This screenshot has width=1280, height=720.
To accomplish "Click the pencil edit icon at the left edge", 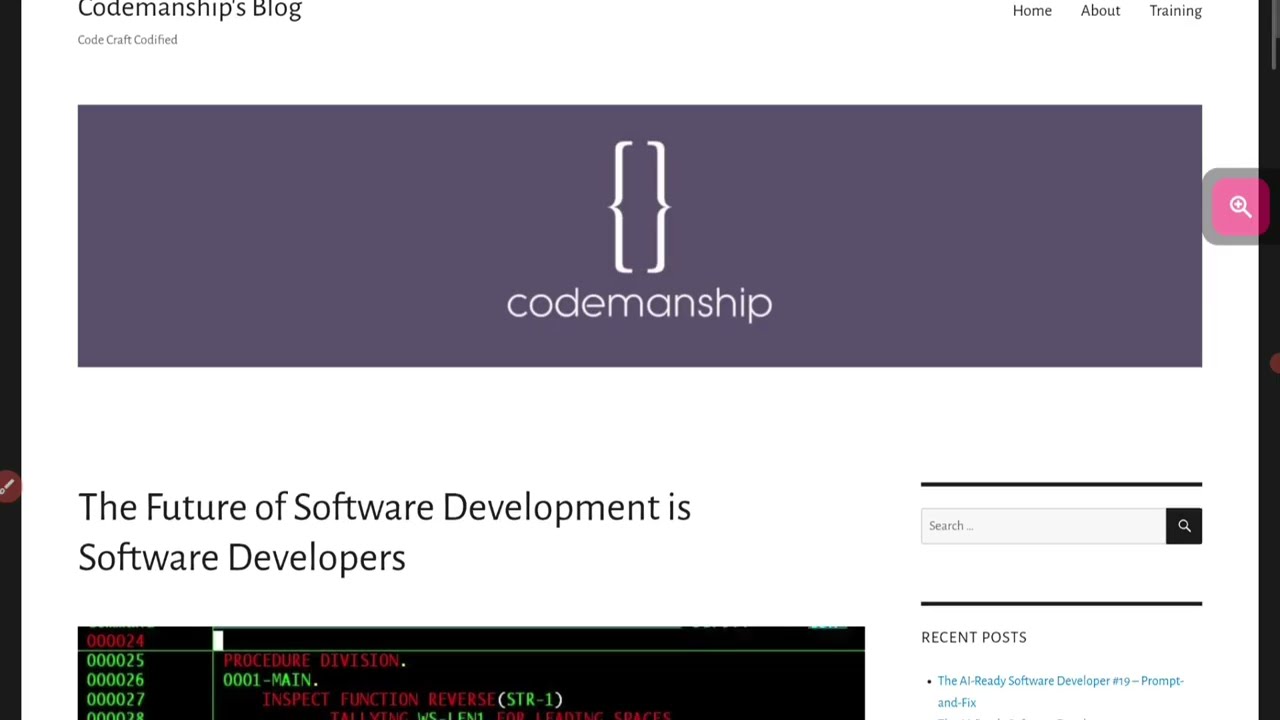I will pyautogui.click(x=7, y=487).
